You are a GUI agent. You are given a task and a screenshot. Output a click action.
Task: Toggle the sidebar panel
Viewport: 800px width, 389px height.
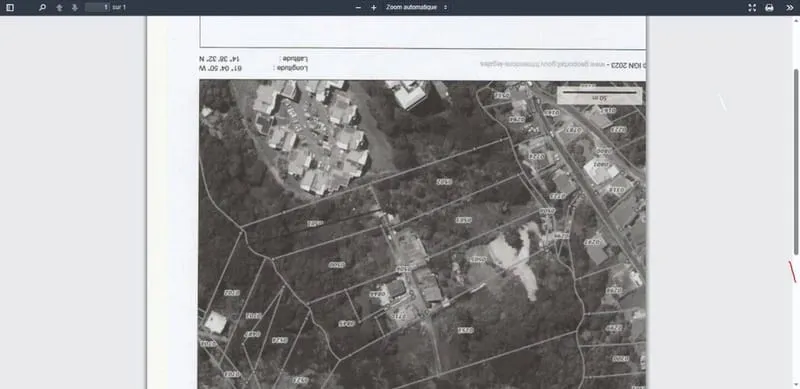(x=10, y=8)
